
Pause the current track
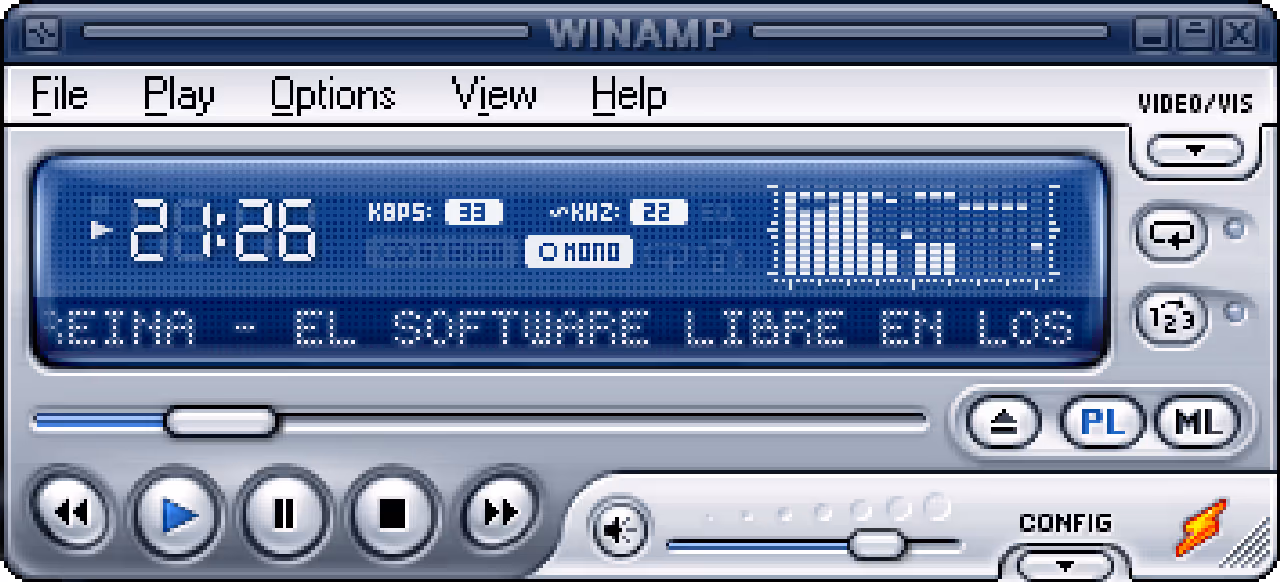point(285,515)
